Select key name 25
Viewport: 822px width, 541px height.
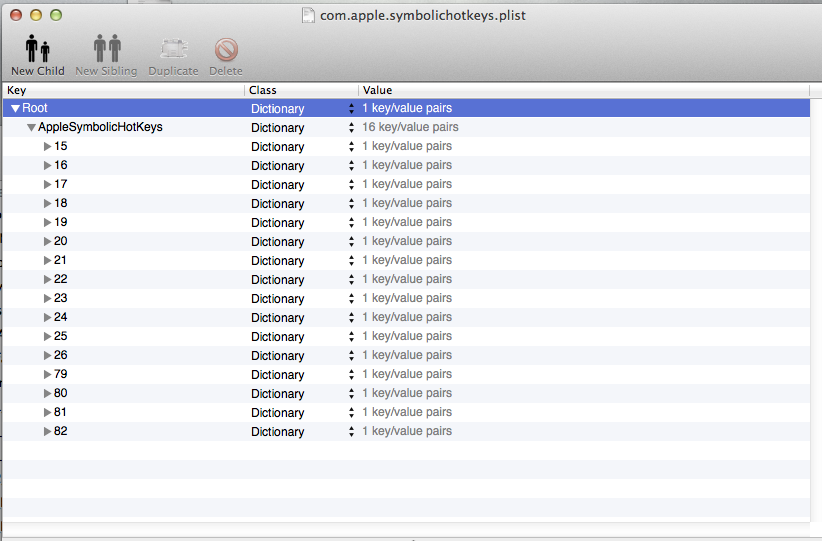[61, 336]
